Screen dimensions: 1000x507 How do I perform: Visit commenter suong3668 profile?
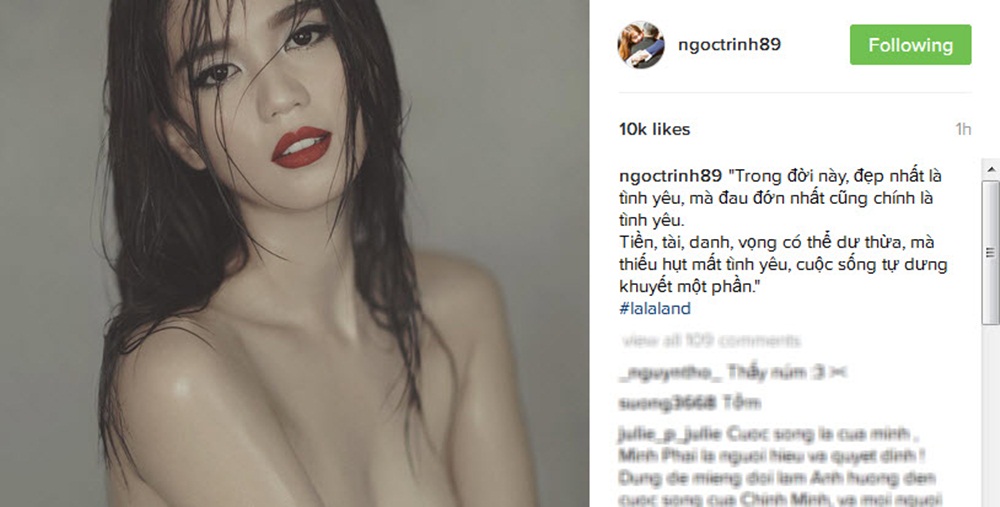pos(666,403)
